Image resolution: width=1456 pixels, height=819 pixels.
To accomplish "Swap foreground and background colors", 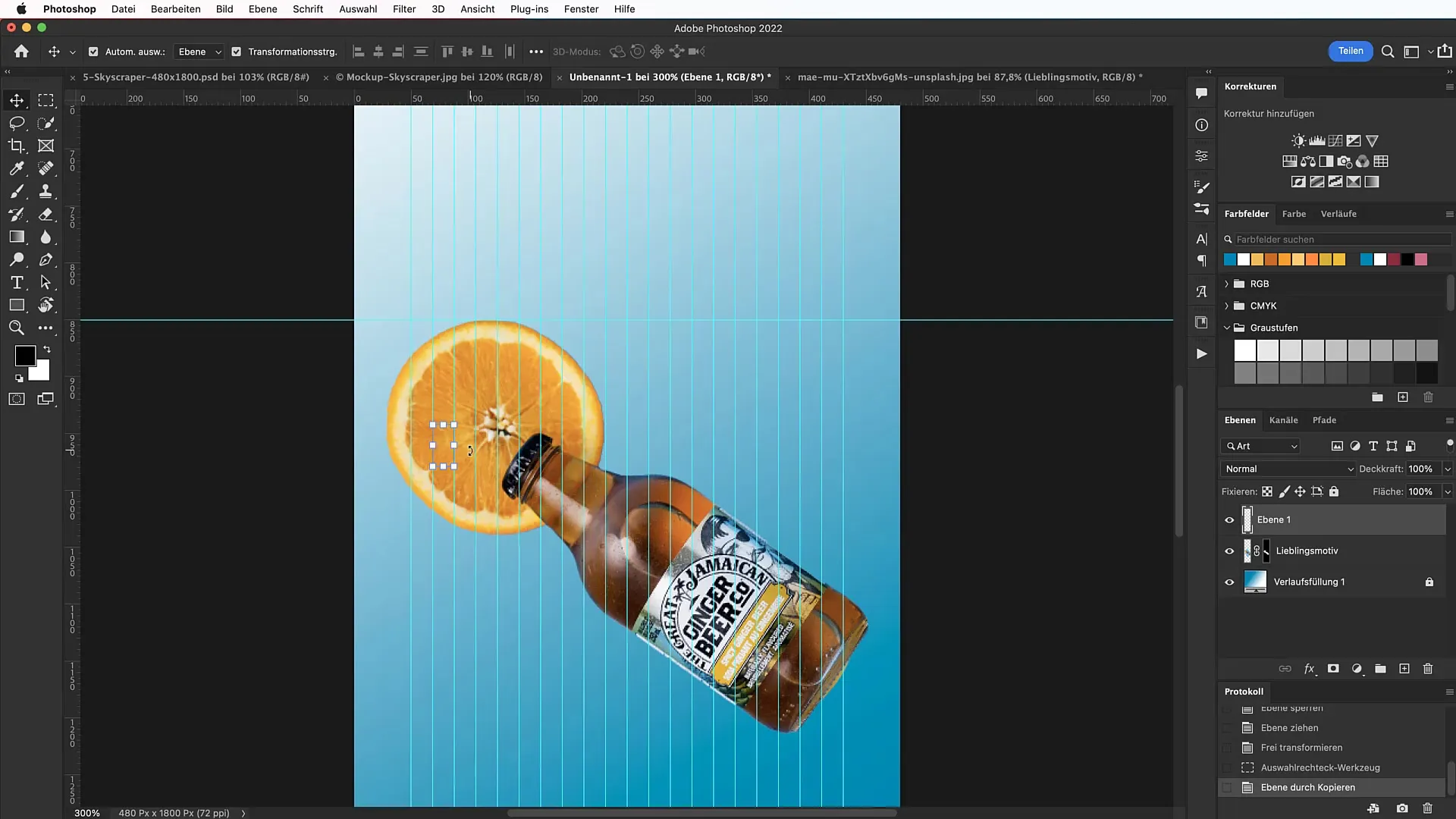I will 47,350.
